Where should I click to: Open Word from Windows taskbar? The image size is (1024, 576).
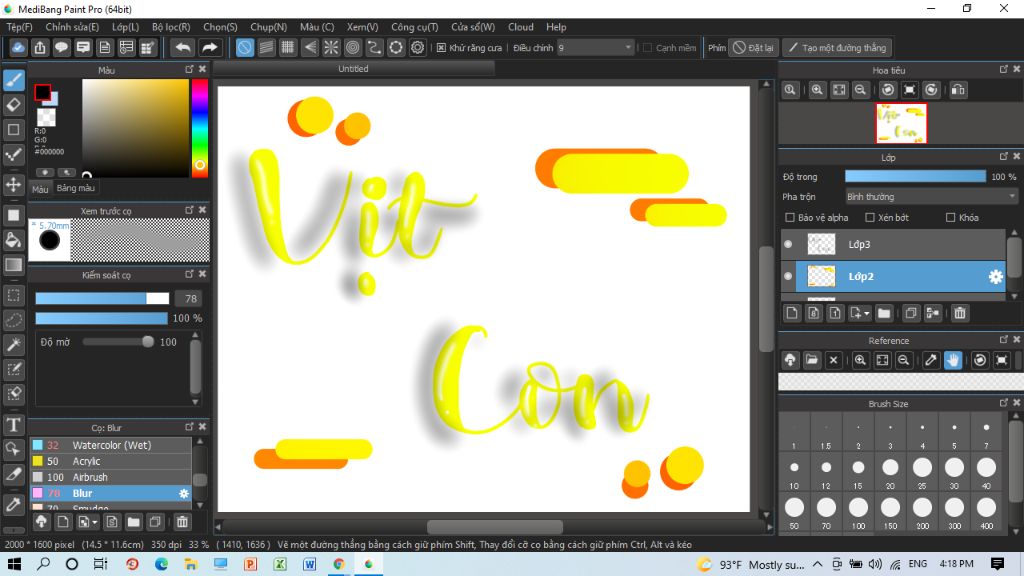click(310, 564)
